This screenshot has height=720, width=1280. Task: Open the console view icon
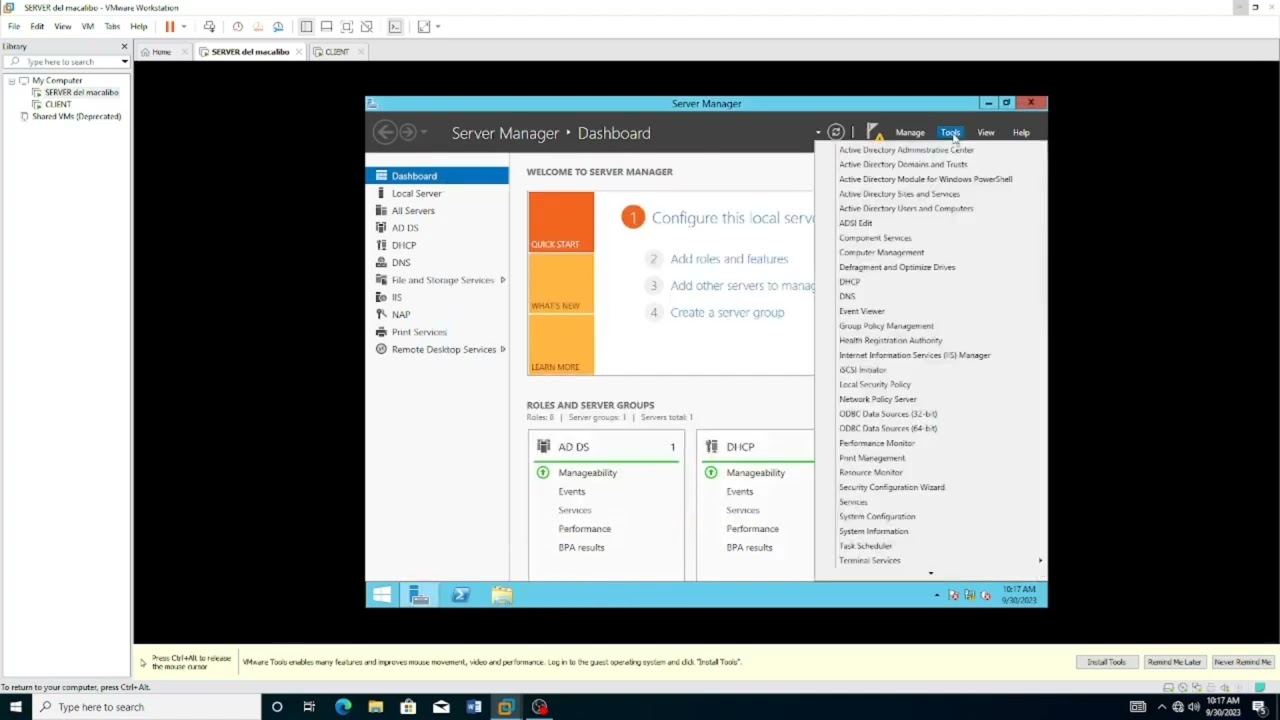pyautogui.click(x=395, y=26)
